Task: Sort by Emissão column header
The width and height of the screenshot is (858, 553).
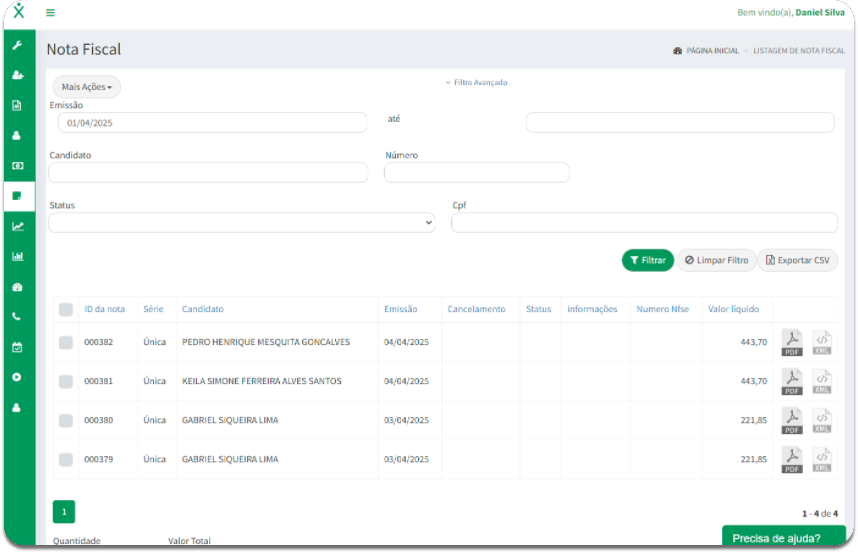Action: click(x=401, y=309)
